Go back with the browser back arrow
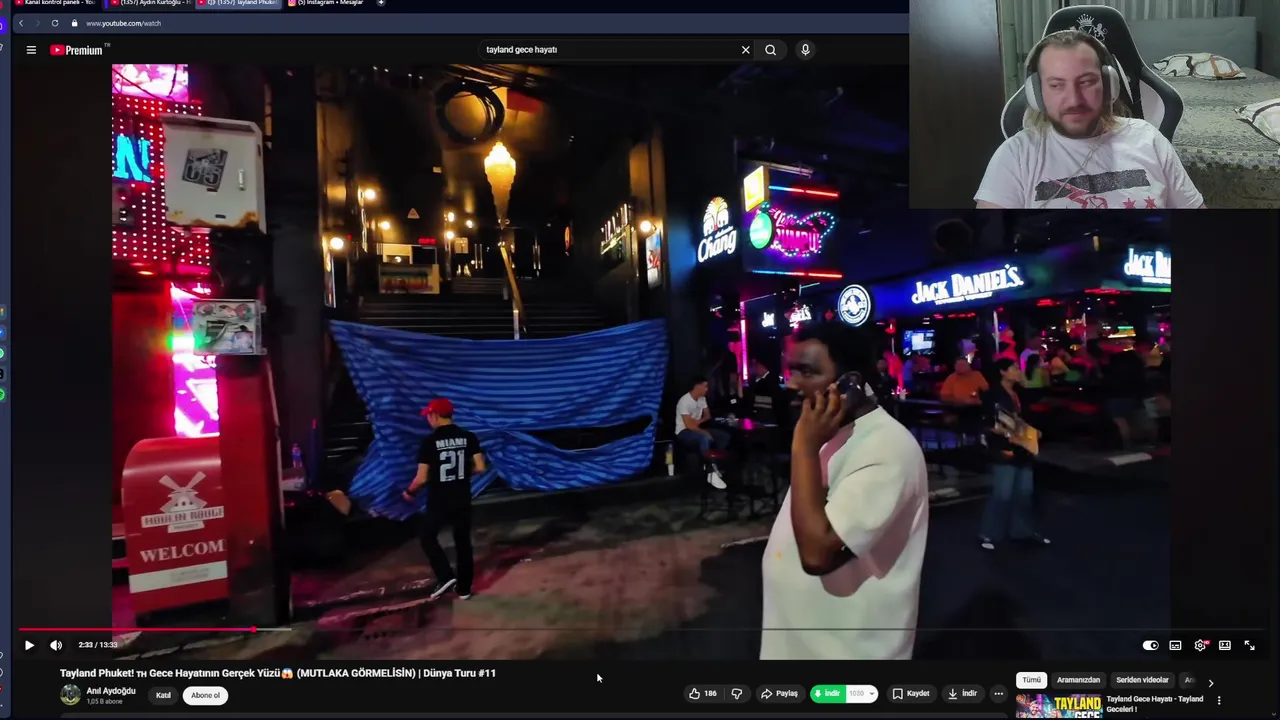1280x720 pixels. point(21,23)
